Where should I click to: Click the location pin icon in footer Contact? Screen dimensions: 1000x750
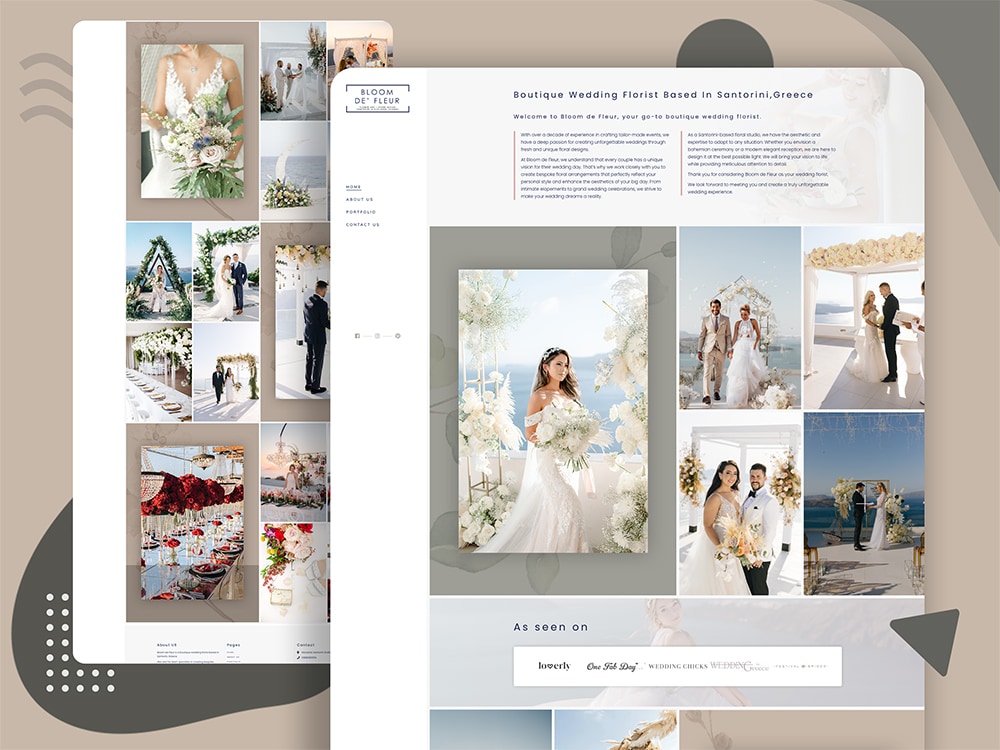(299, 651)
